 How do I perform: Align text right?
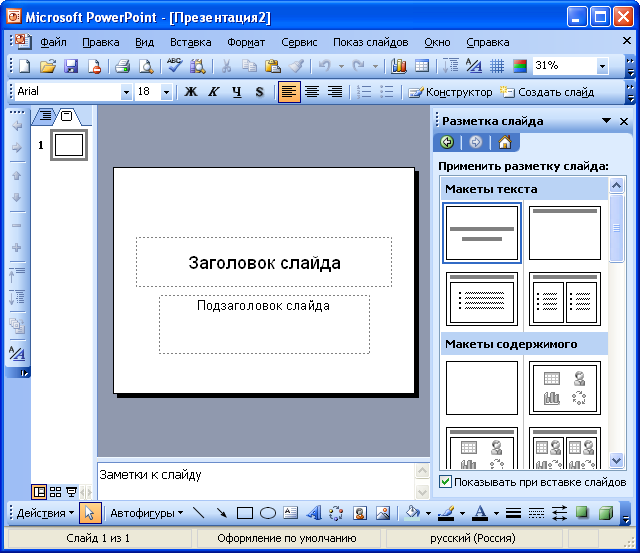[335, 92]
